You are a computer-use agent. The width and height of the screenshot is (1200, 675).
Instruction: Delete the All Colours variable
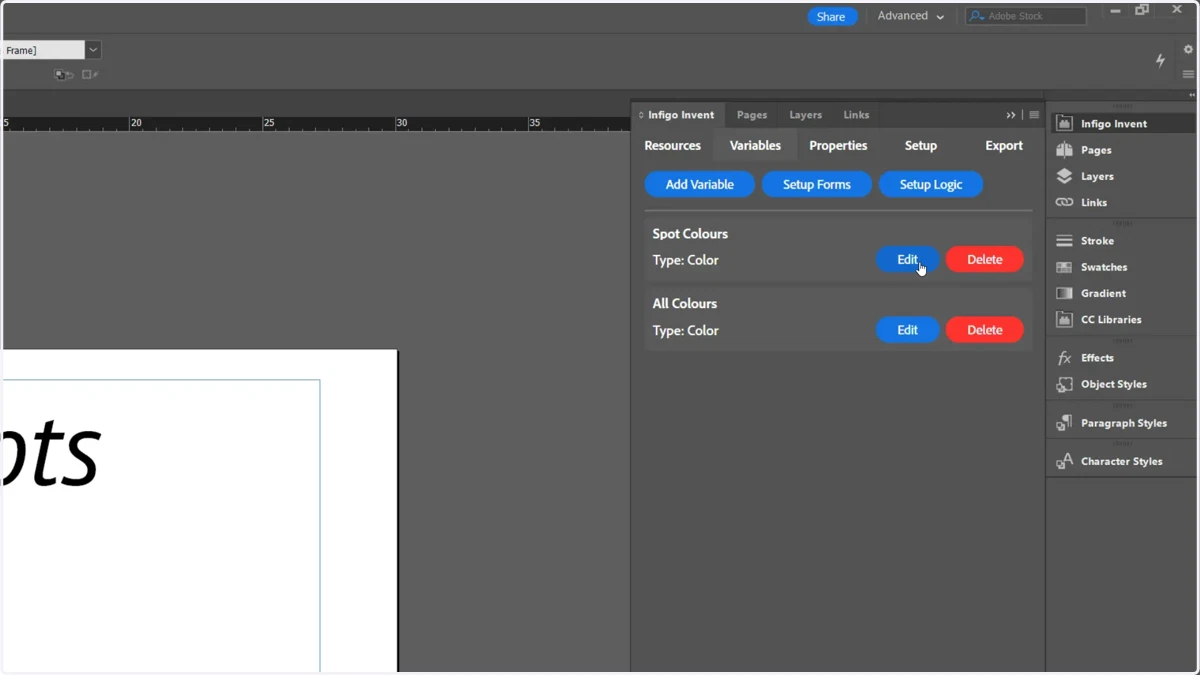click(x=985, y=330)
